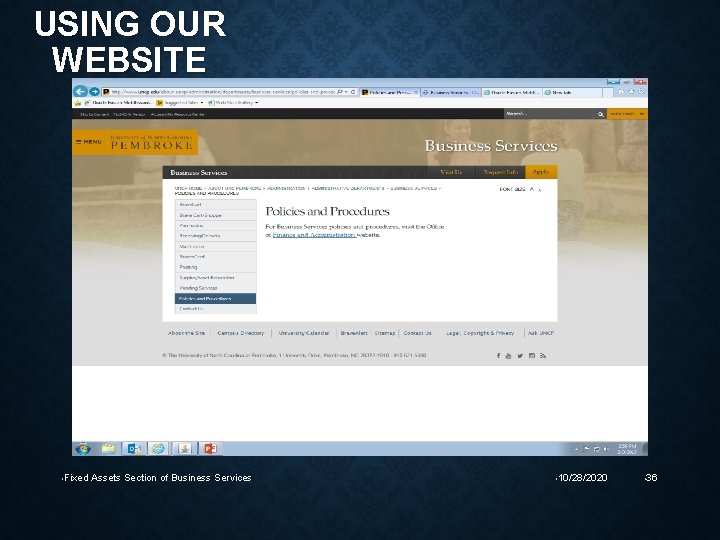The image size is (720, 540).
Task: Click the refresh icon in address bar
Action: click(x=353, y=92)
